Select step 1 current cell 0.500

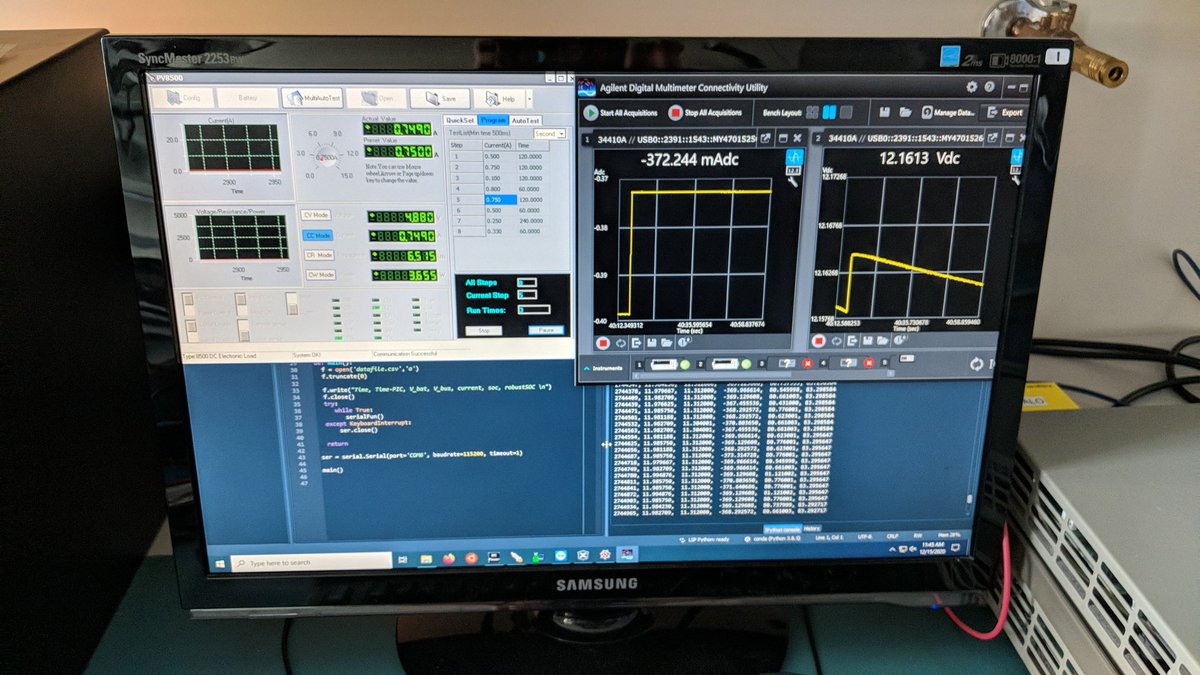point(497,155)
